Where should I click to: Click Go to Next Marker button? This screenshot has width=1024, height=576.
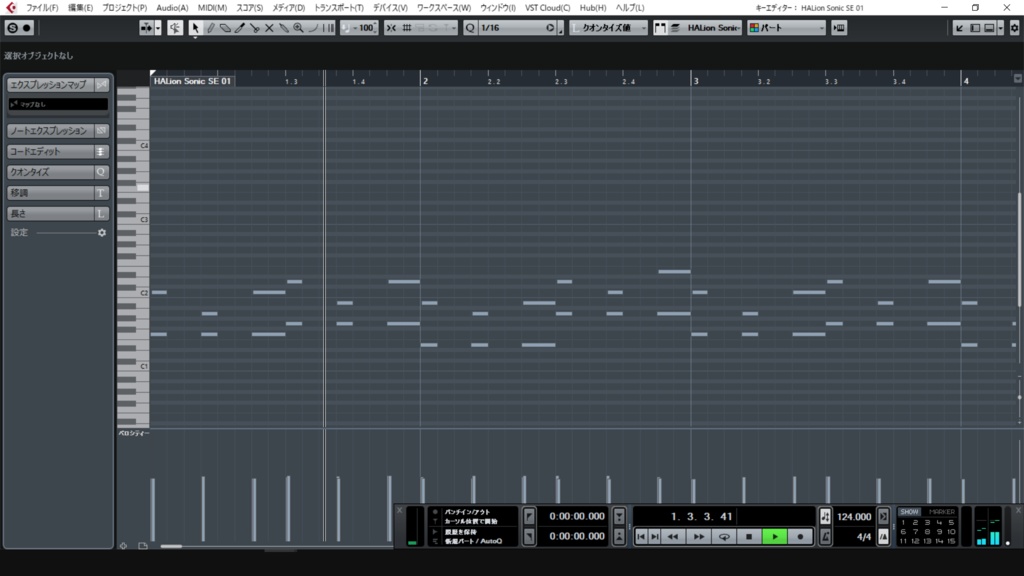pyautogui.click(x=654, y=537)
